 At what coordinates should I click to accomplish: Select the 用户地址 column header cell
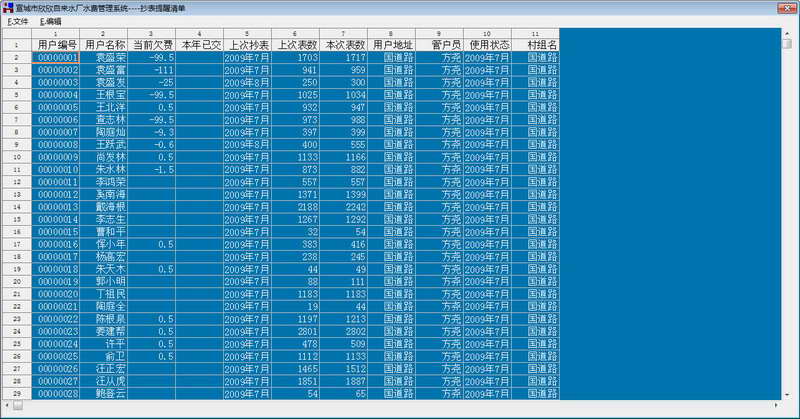click(x=391, y=45)
